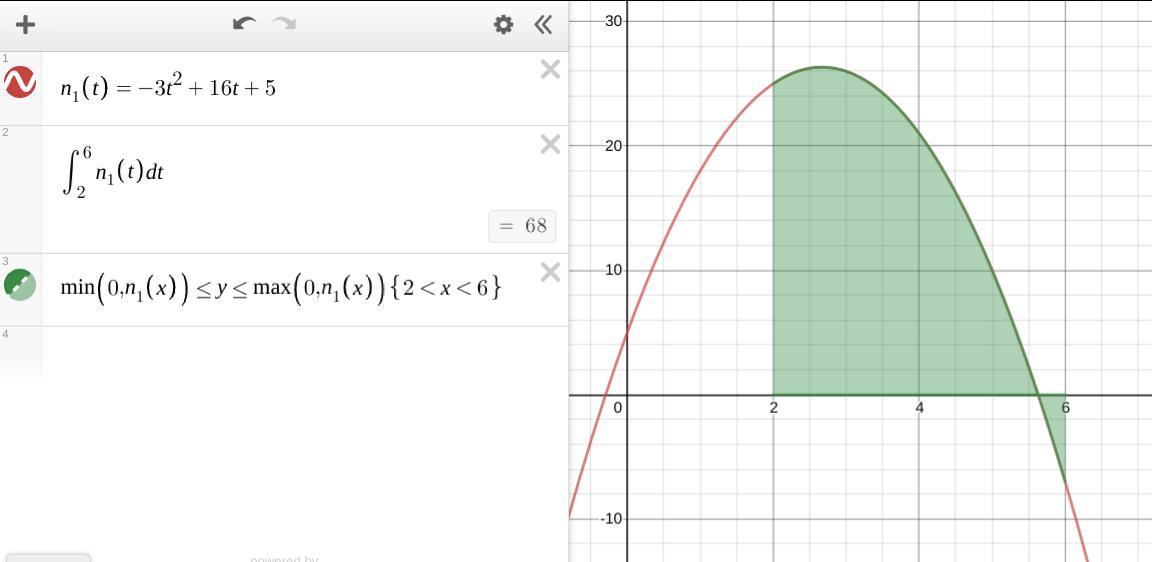Click y-axis label 10 on graph
This screenshot has width=1152, height=562.
(x=614, y=270)
